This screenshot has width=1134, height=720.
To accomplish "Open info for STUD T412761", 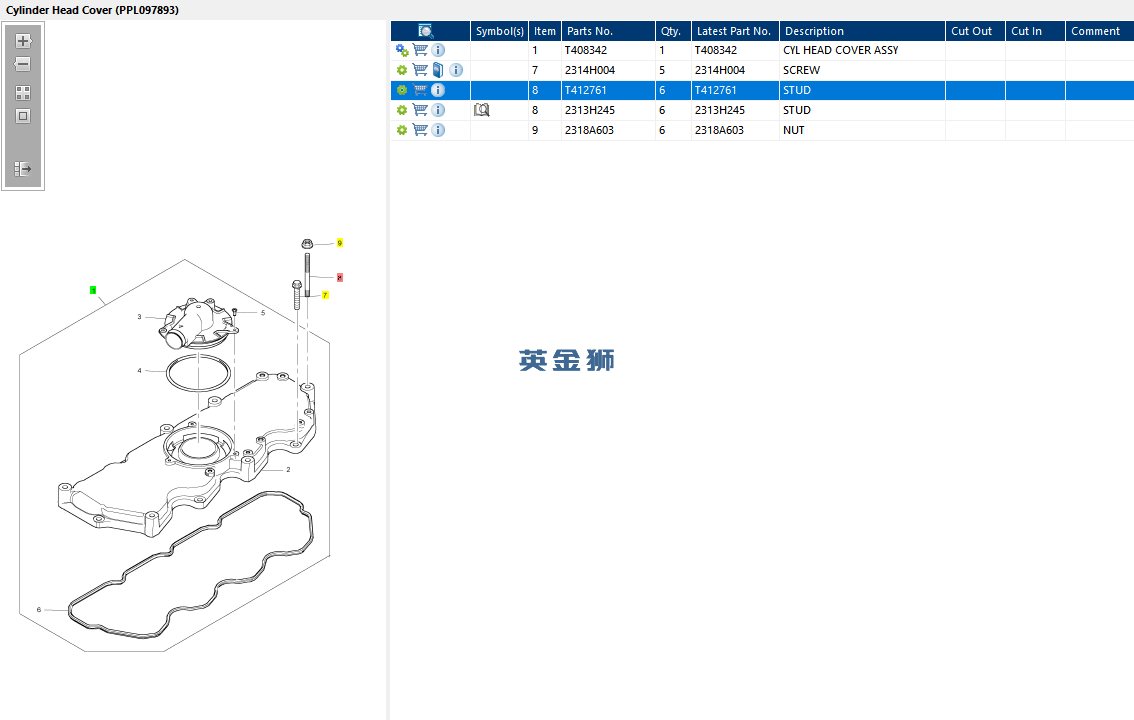I will coord(438,90).
